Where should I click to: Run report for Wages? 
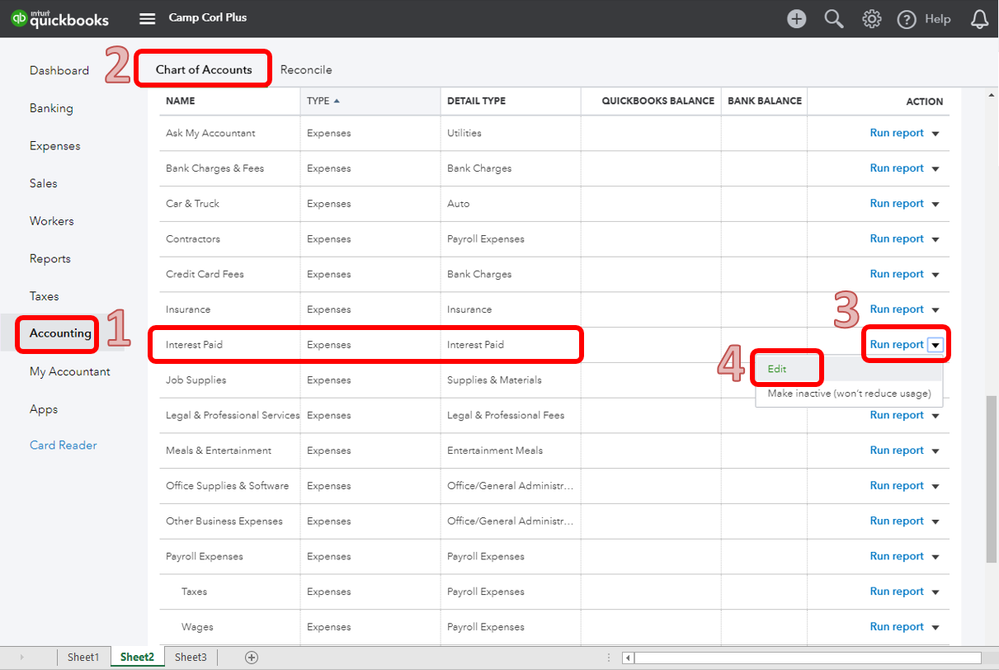point(896,627)
